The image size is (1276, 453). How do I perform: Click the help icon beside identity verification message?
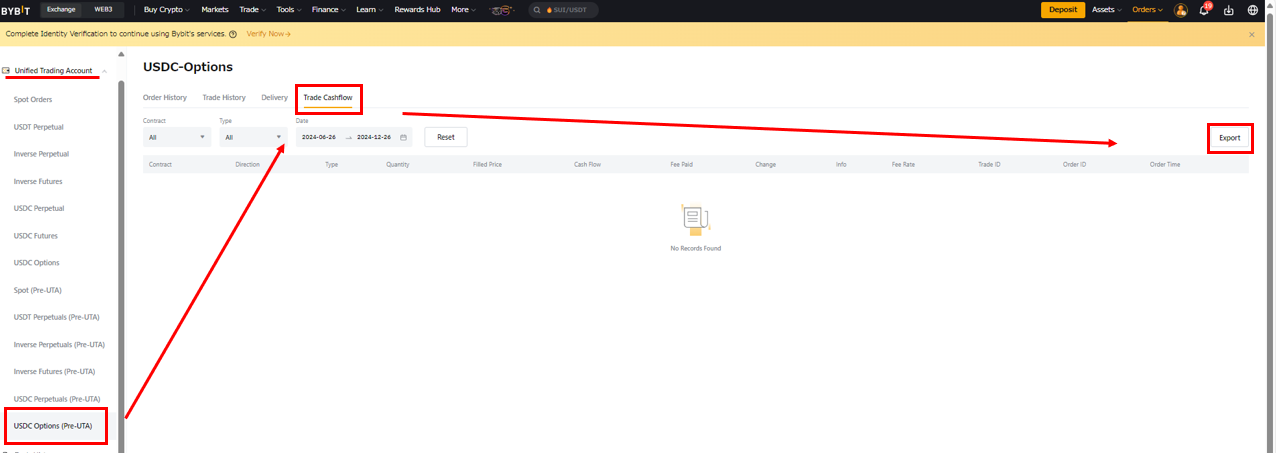click(233, 34)
